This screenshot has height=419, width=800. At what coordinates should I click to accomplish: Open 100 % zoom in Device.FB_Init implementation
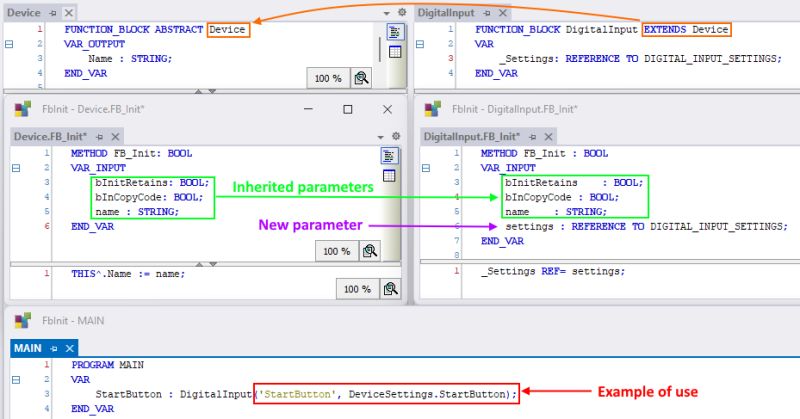click(357, 289)
